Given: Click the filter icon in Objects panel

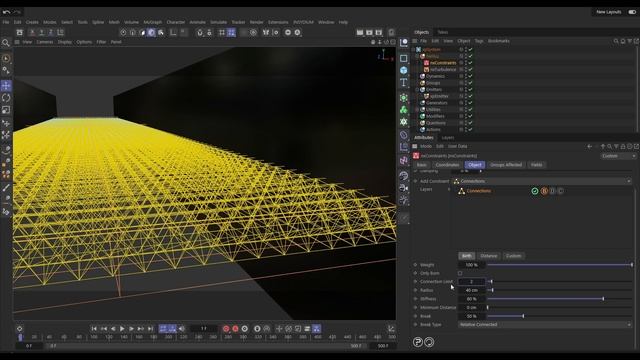Looking at the screenshot, I should tap(629, 41).
